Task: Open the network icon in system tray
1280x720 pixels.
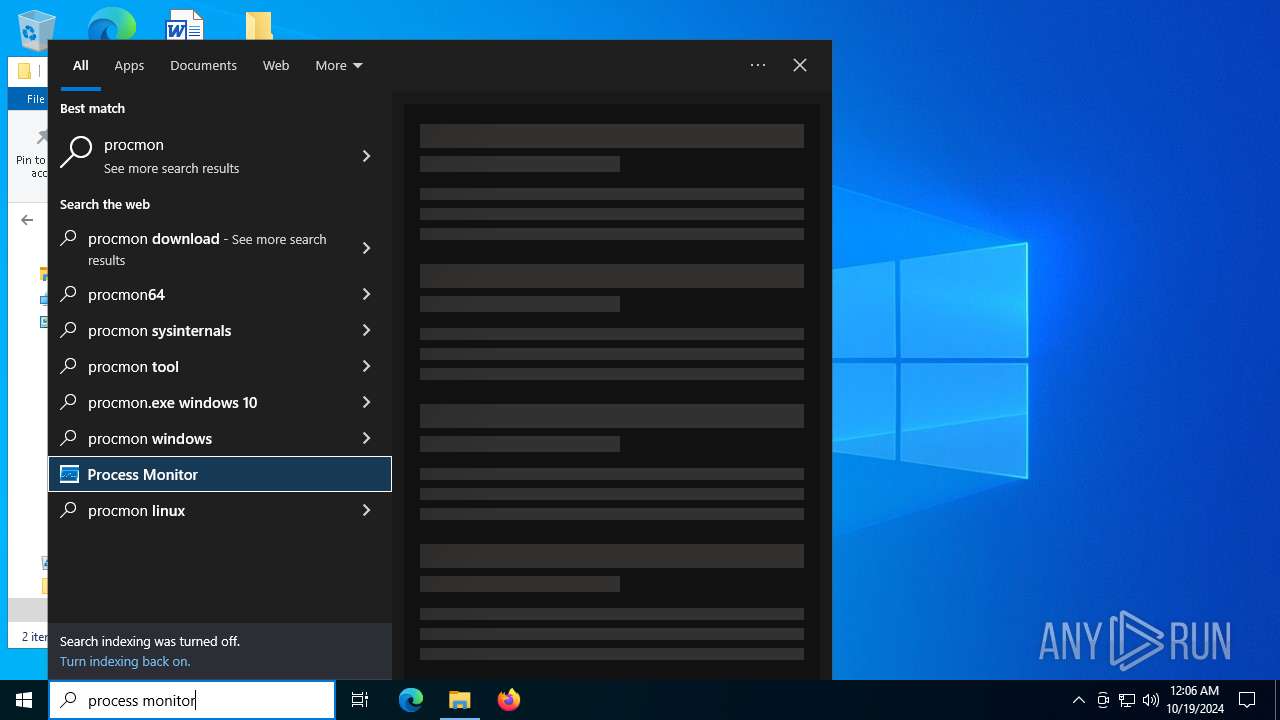Action: 1127,700
